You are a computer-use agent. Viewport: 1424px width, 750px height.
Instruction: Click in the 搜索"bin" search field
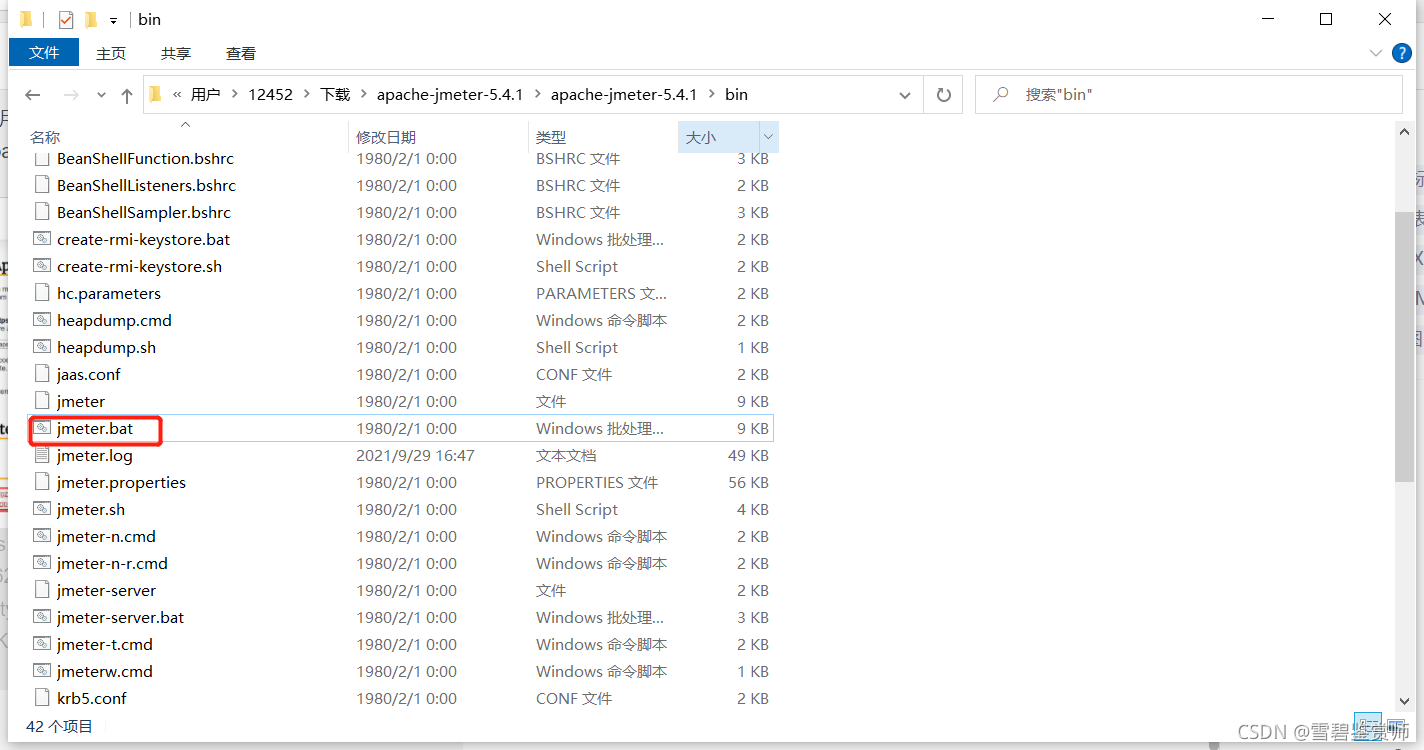(x=1189, y=95)
